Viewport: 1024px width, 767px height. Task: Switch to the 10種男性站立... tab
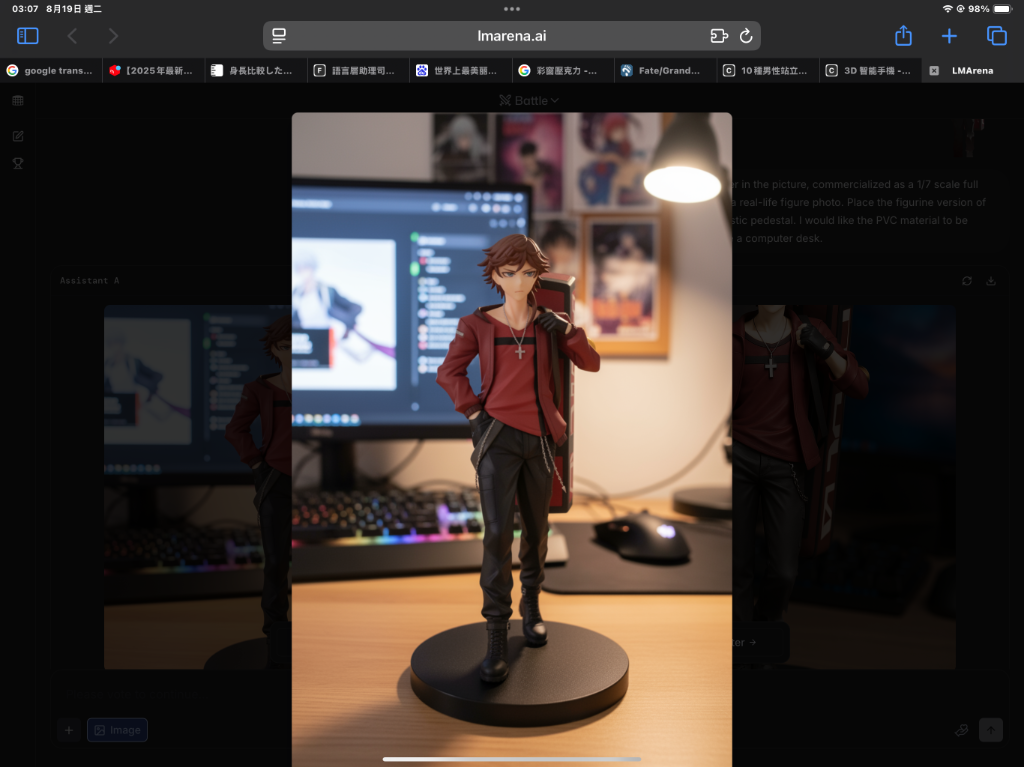[769, 71]
